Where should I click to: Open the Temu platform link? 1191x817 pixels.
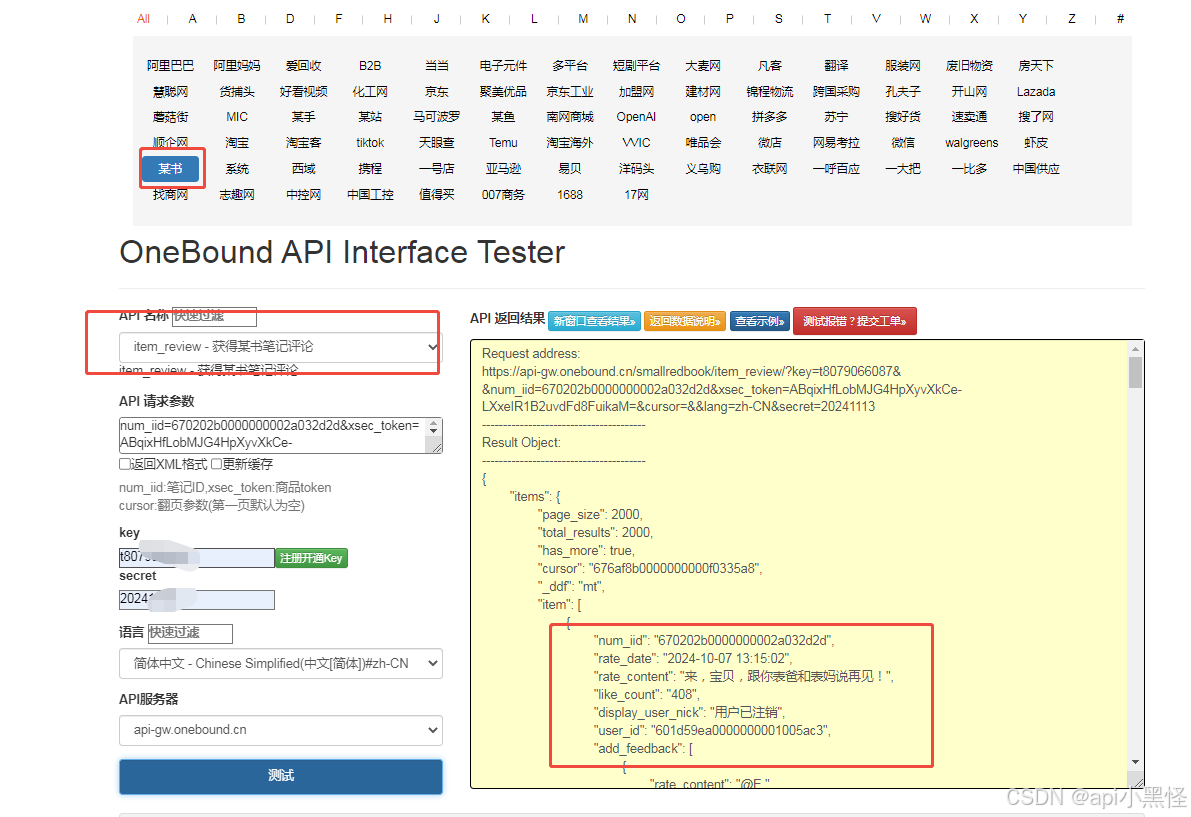click(503, 143)
